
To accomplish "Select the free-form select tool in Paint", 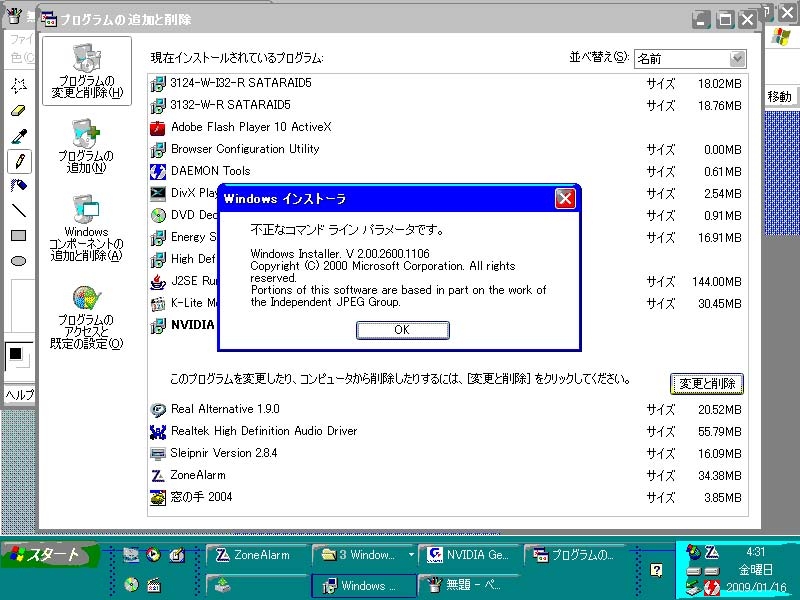I will tap(19, 85).
